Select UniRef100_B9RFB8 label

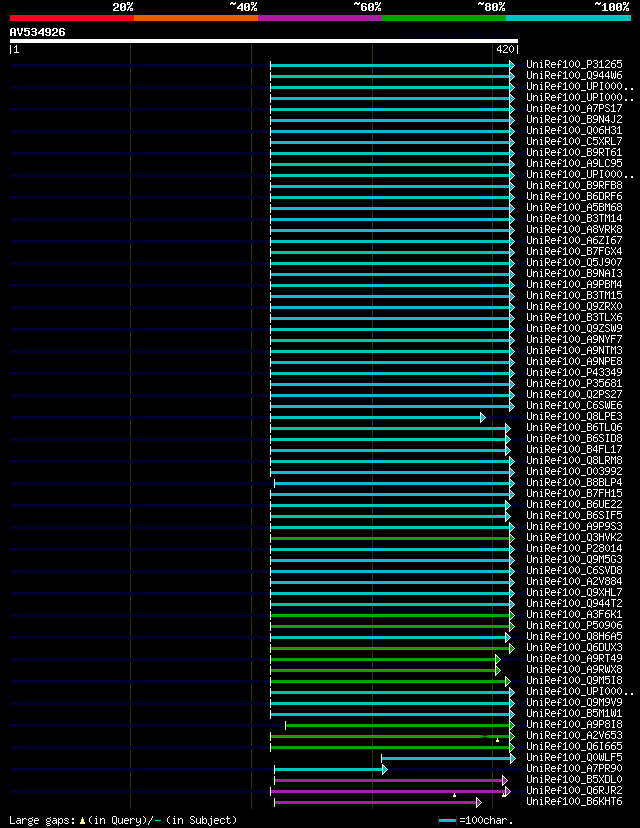tap(574, 185)
